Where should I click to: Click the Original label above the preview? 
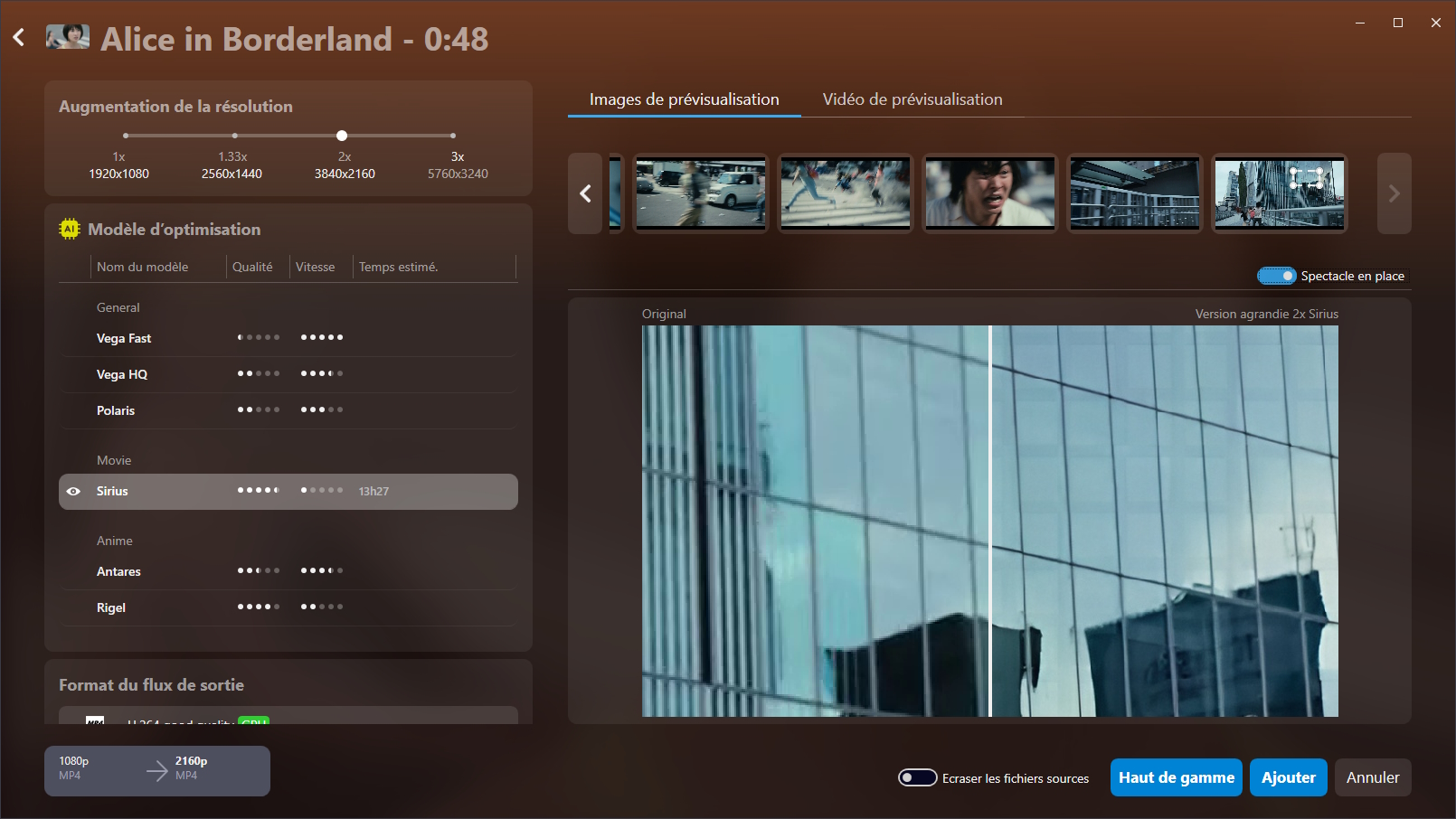coord(664,314)
